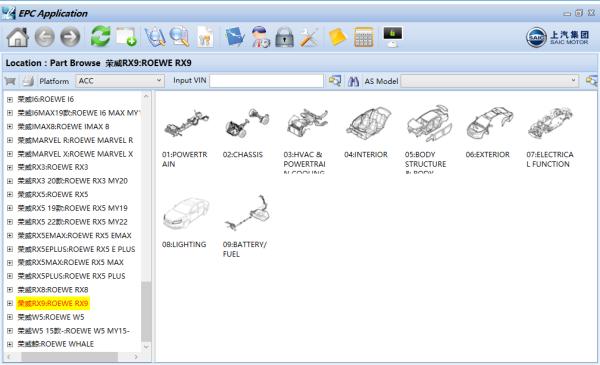Open the 04:INTERIOR category thumbnail
This screenshot has width=600, height=365.
[x=368, y=124]
